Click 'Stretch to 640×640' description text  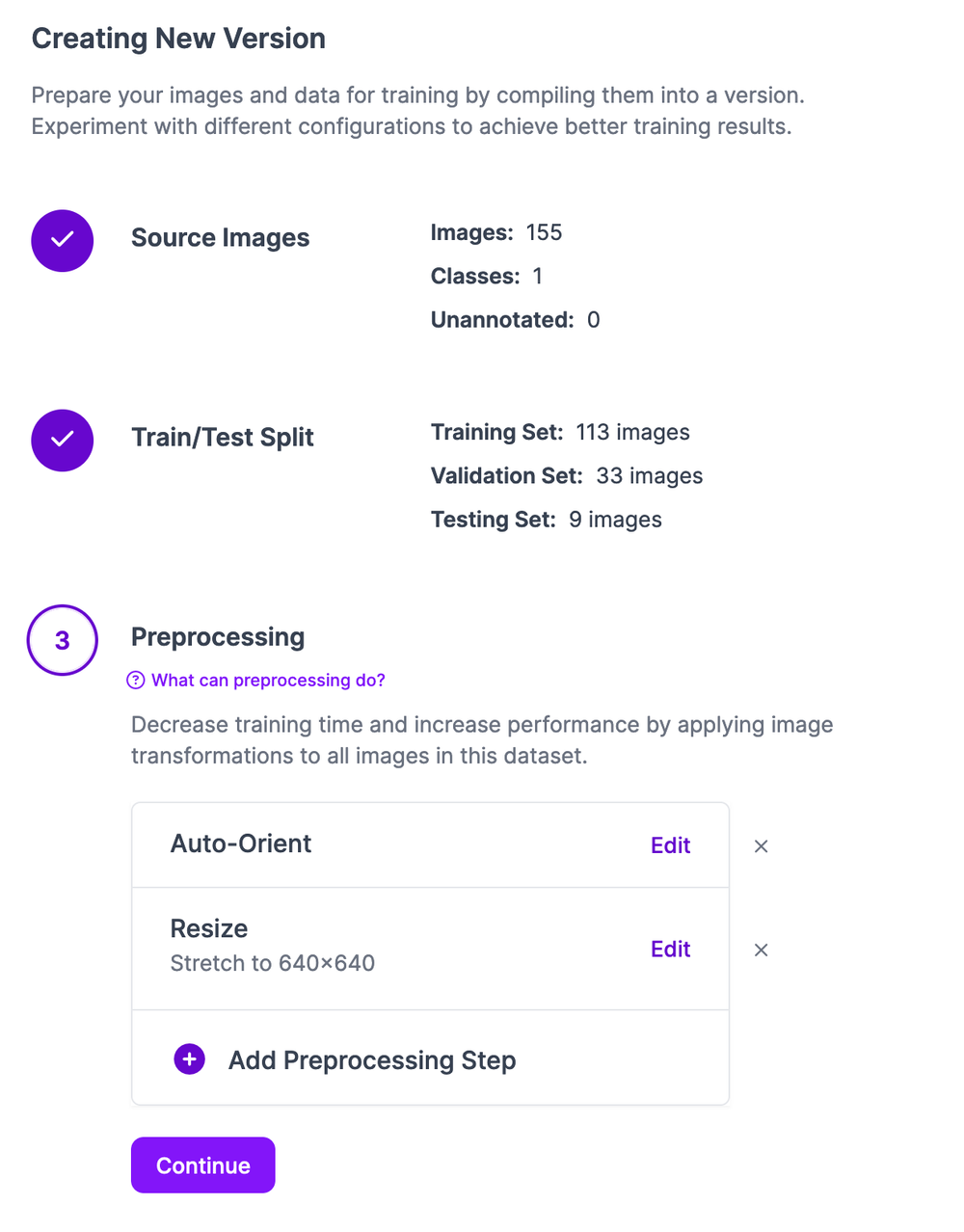click(272, 963)
